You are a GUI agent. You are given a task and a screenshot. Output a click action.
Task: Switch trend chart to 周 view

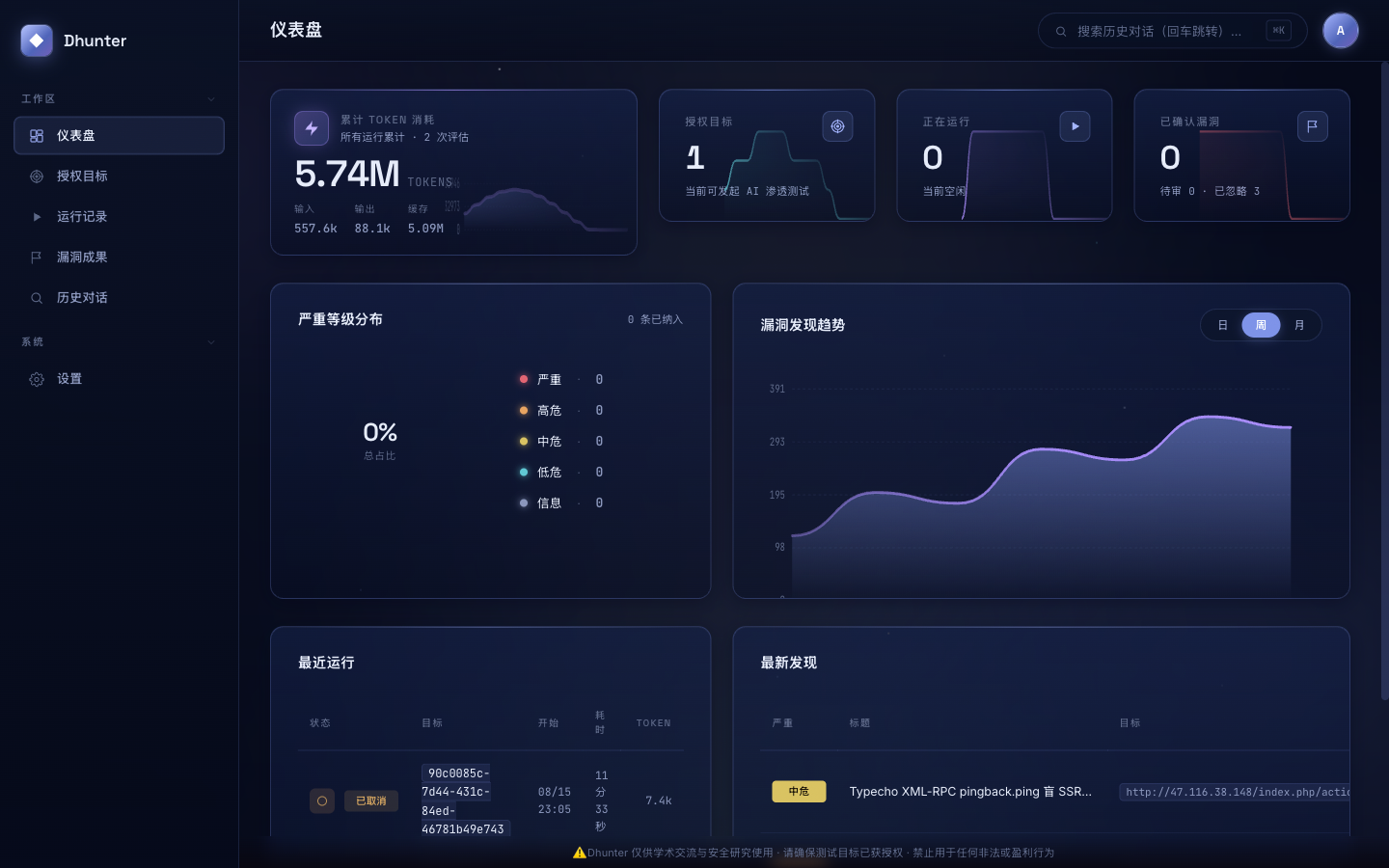click(1261, 326)
